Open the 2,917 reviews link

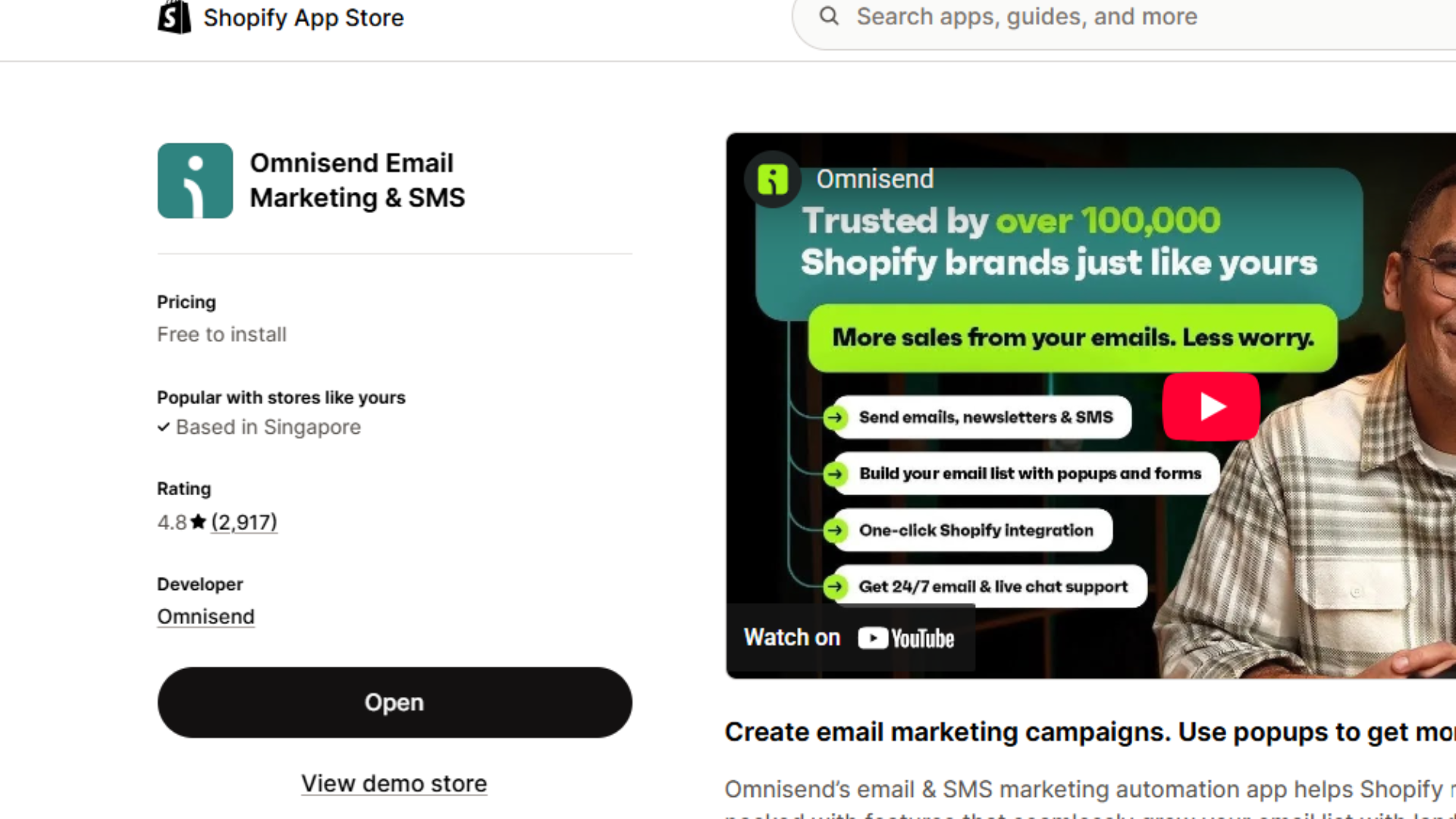(x=244, y=522)
